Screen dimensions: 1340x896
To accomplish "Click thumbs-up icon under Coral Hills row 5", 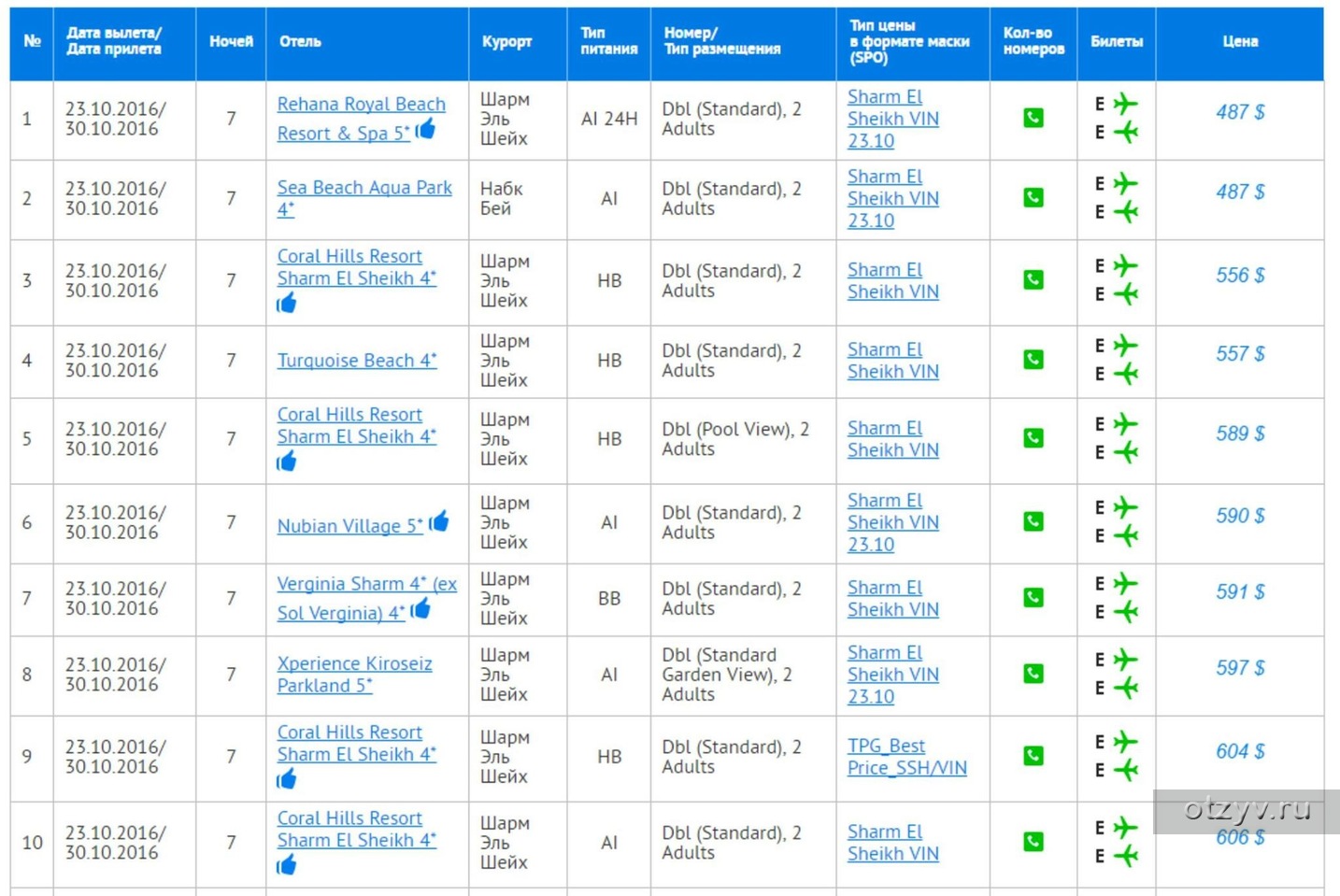I will click(x=286, y=461).
